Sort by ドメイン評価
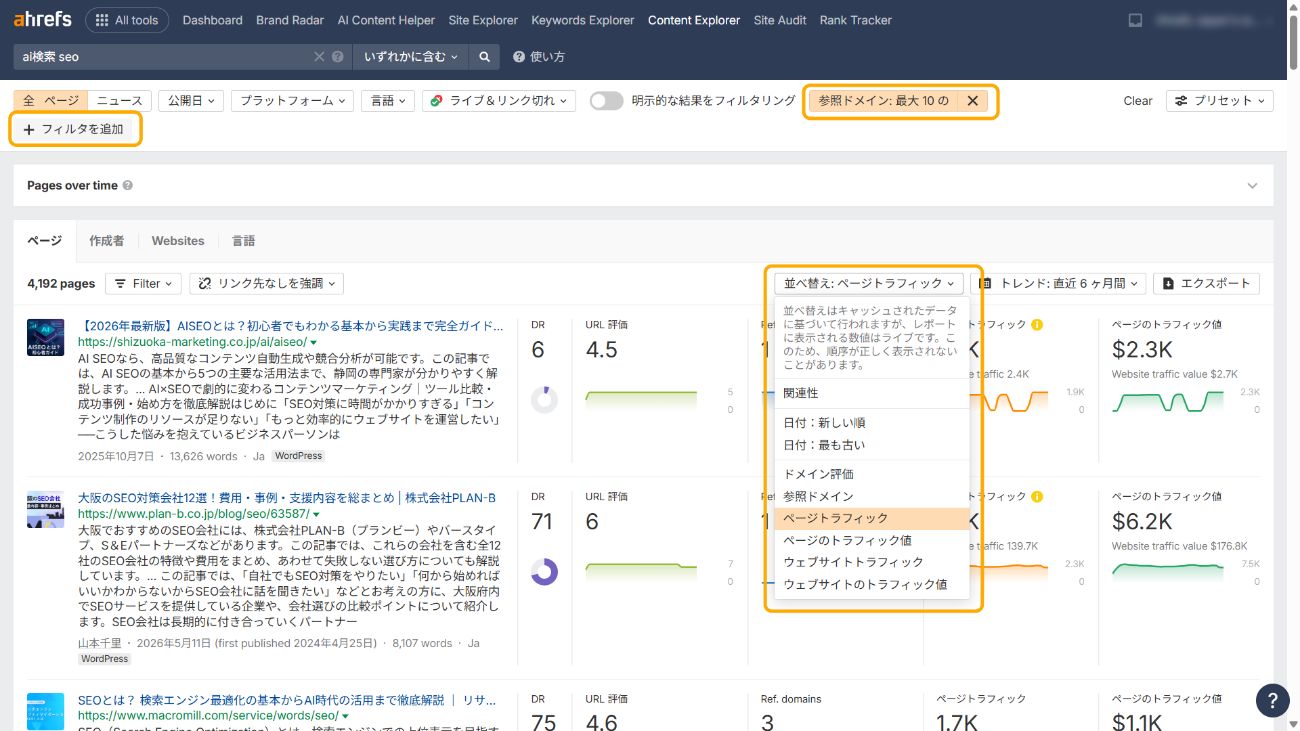 click(x=872, y=474)
